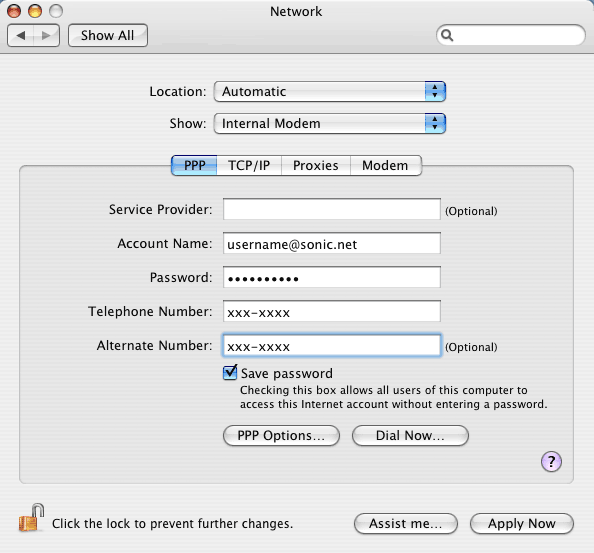The width and height of the screenshot is (594, 553).
Task: Click the back navigation arrow
Action: [20, 36]
